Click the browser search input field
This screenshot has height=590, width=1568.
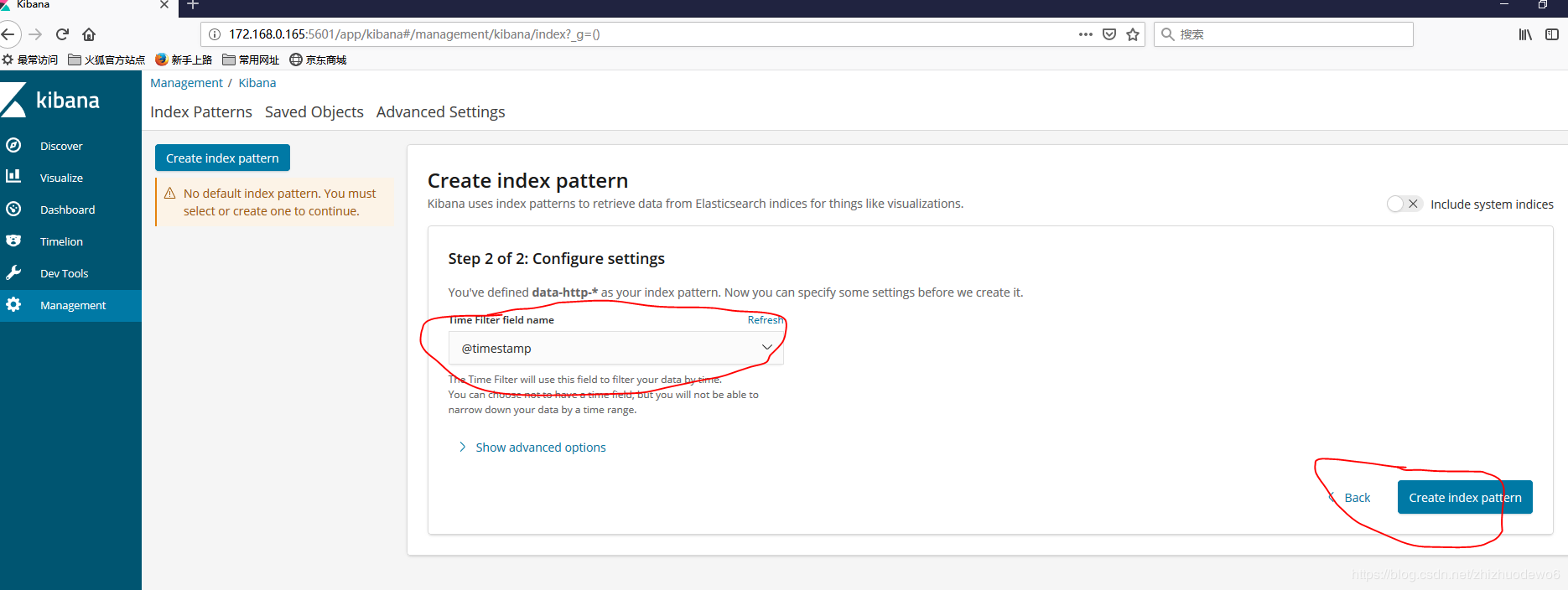click(x=1284, y=34)
